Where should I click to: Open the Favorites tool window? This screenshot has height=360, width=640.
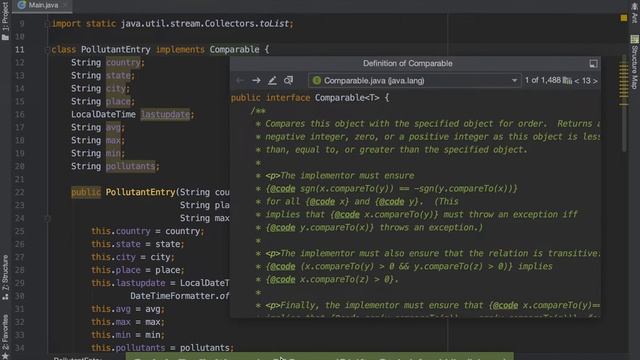tap(5, 336)
